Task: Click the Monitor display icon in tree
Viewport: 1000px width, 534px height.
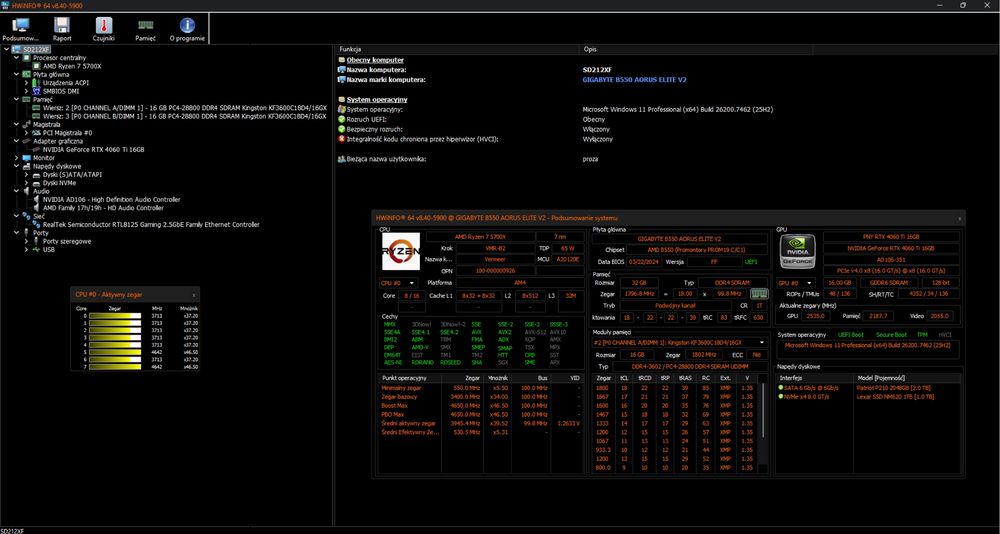Action: point(26,158)
